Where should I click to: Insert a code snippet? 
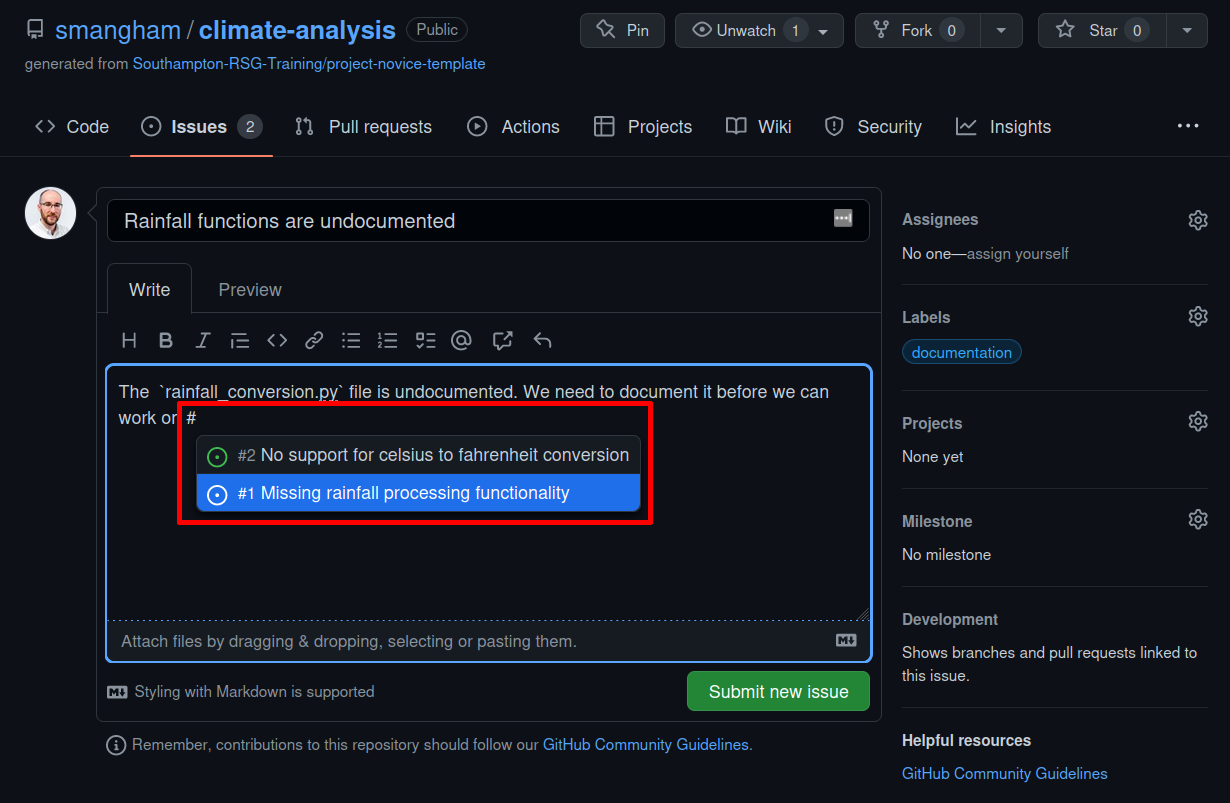(277, 340)
